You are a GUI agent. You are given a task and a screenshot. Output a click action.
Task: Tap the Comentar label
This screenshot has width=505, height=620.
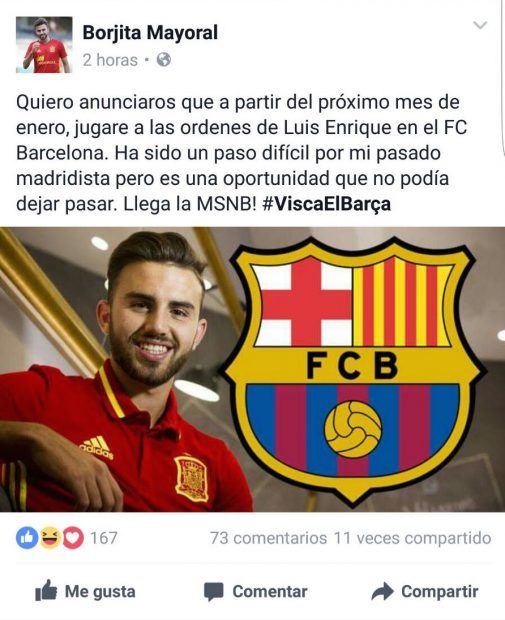(x=270, y=592)
